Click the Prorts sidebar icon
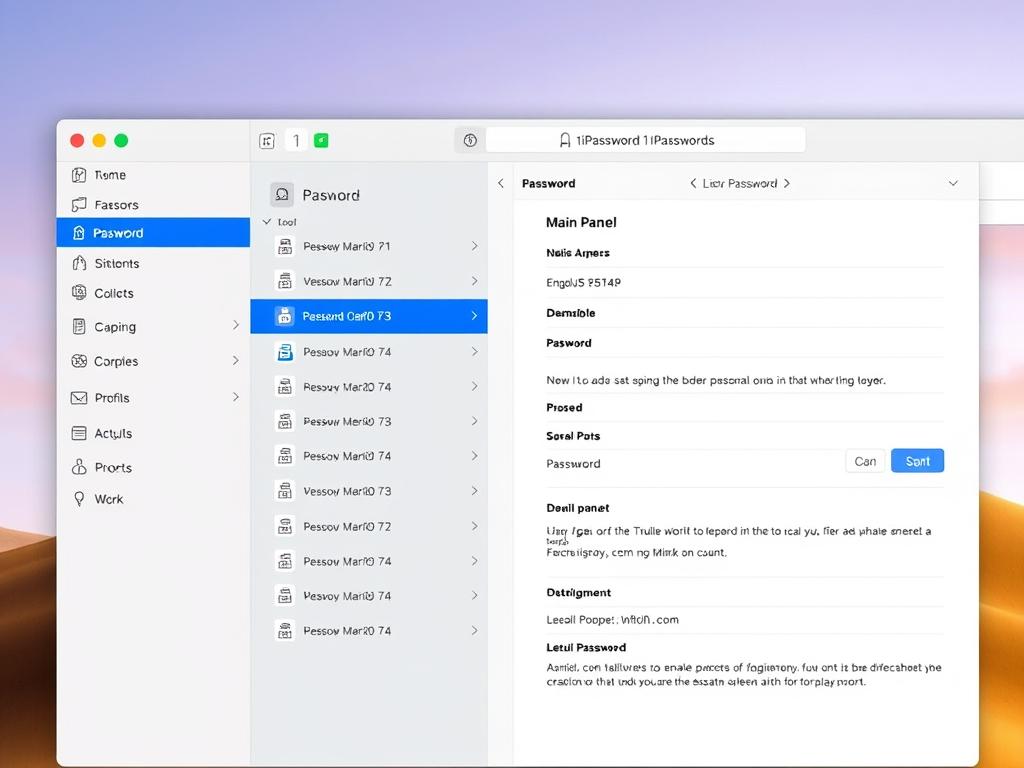 [x=79, y=467]
